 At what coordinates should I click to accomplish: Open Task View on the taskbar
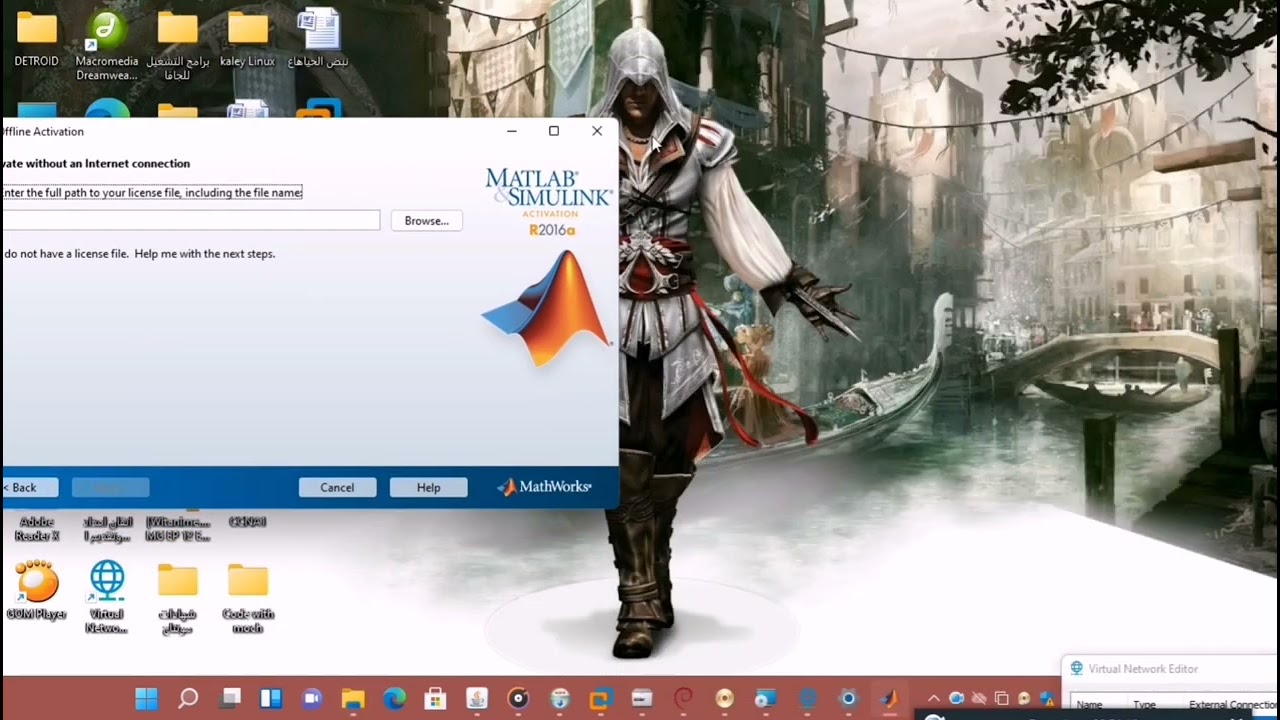click(x=231, y=698)
